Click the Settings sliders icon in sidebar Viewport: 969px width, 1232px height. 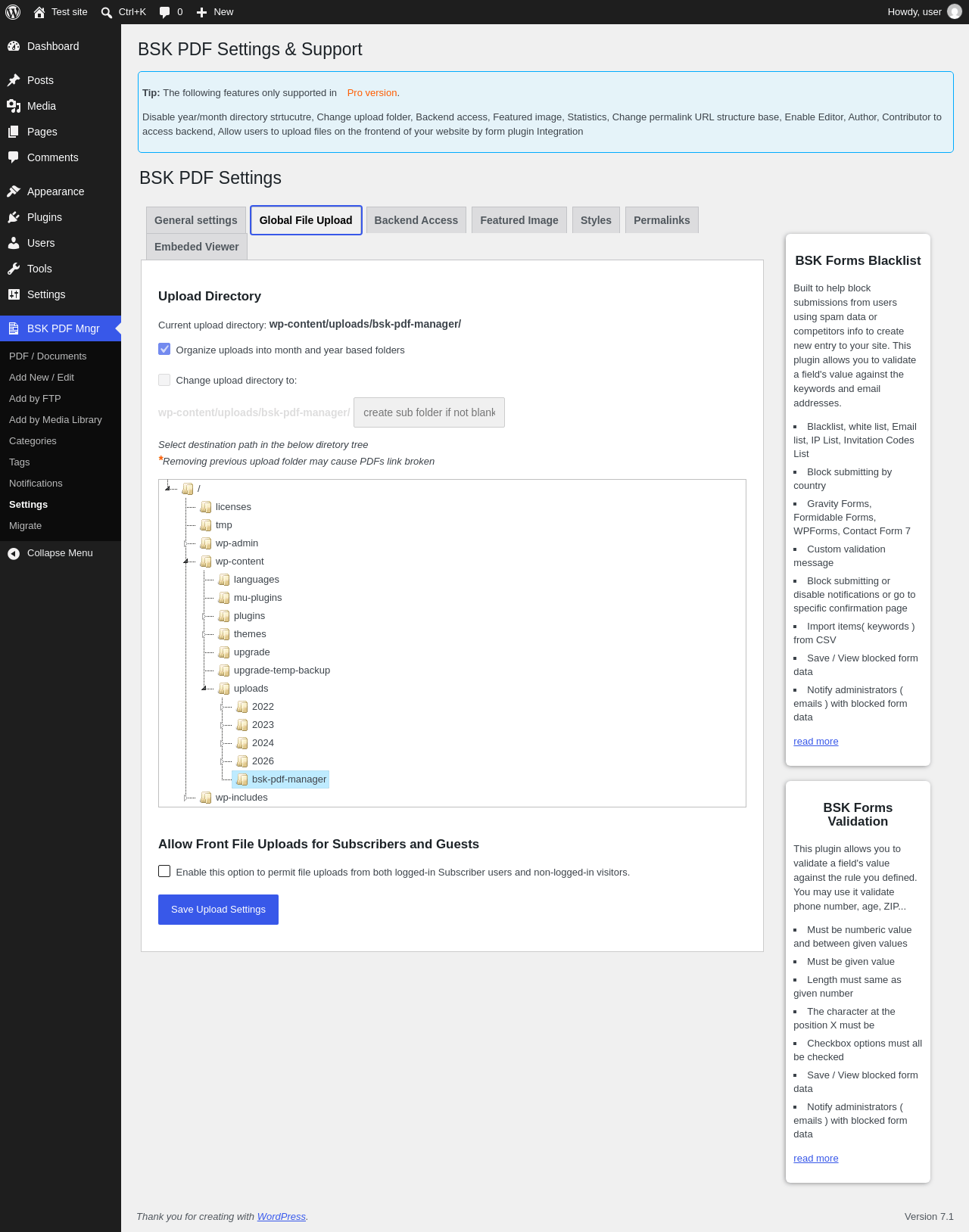point(14,294)
